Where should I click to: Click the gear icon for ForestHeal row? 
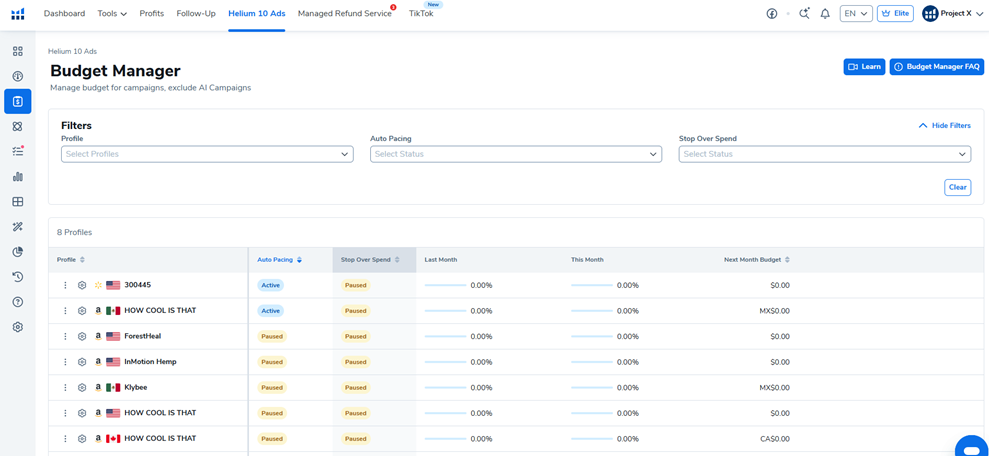[82, 337]
